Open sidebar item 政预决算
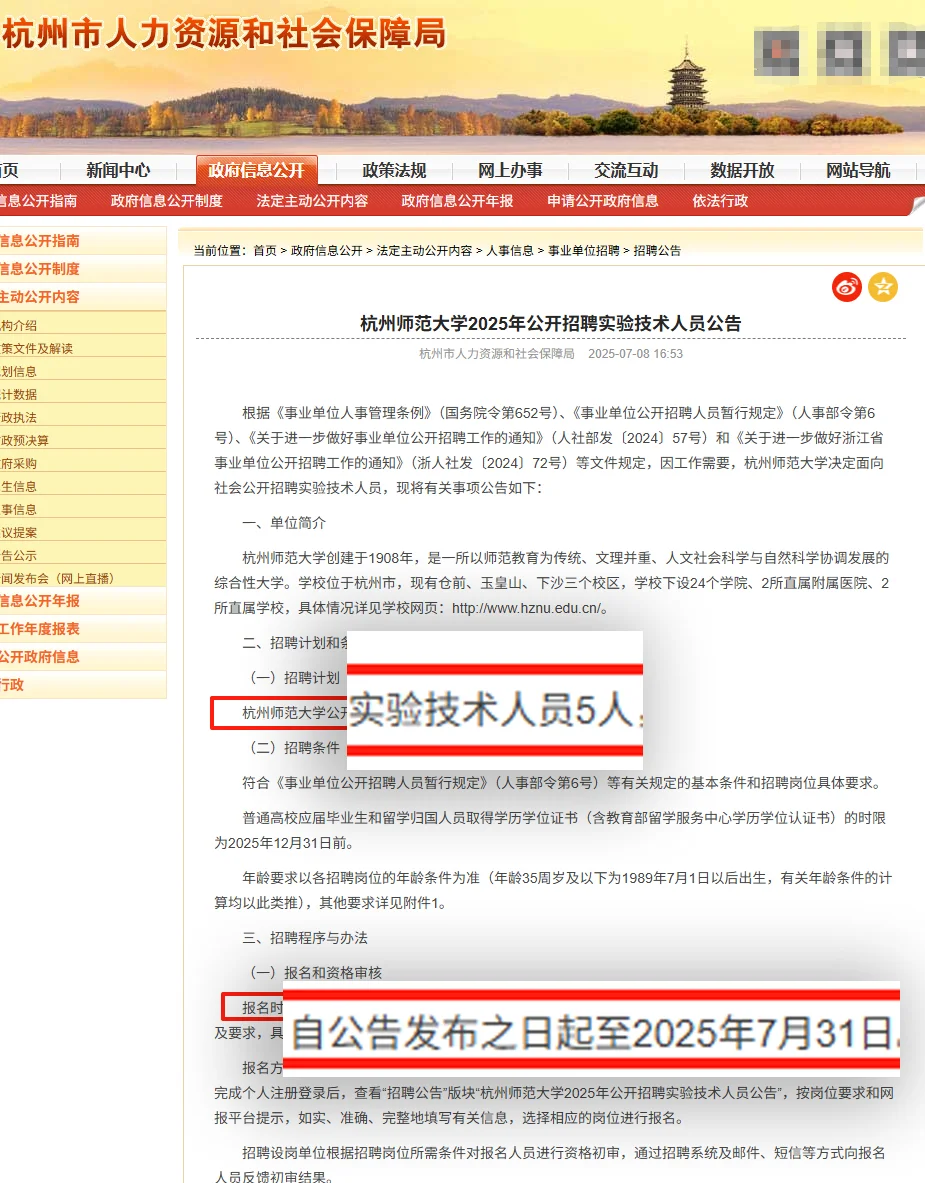This screenshot has height=1183, width=925. 25,441
